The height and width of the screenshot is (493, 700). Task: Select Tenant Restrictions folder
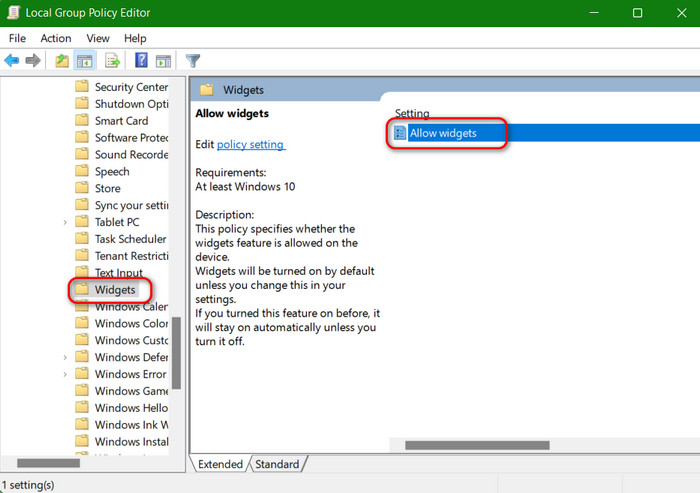132,256
